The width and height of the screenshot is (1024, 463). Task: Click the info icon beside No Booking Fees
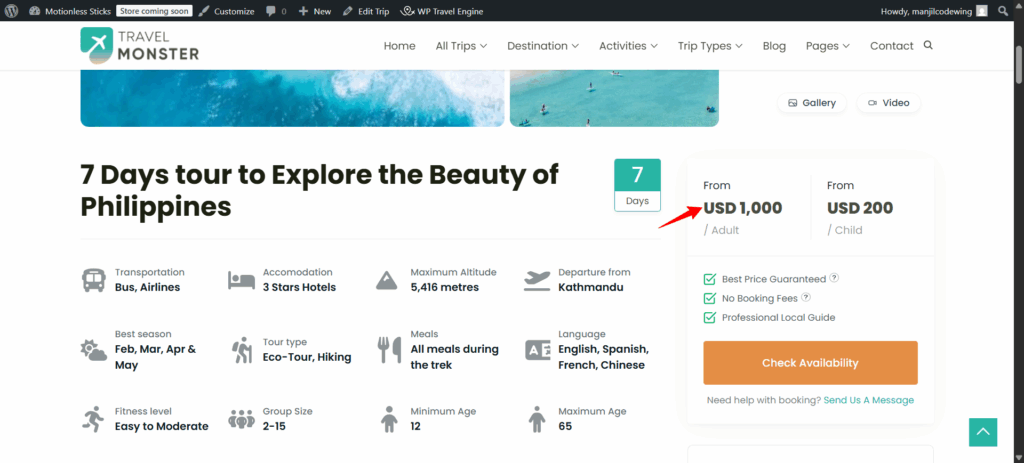click(805, 298)
